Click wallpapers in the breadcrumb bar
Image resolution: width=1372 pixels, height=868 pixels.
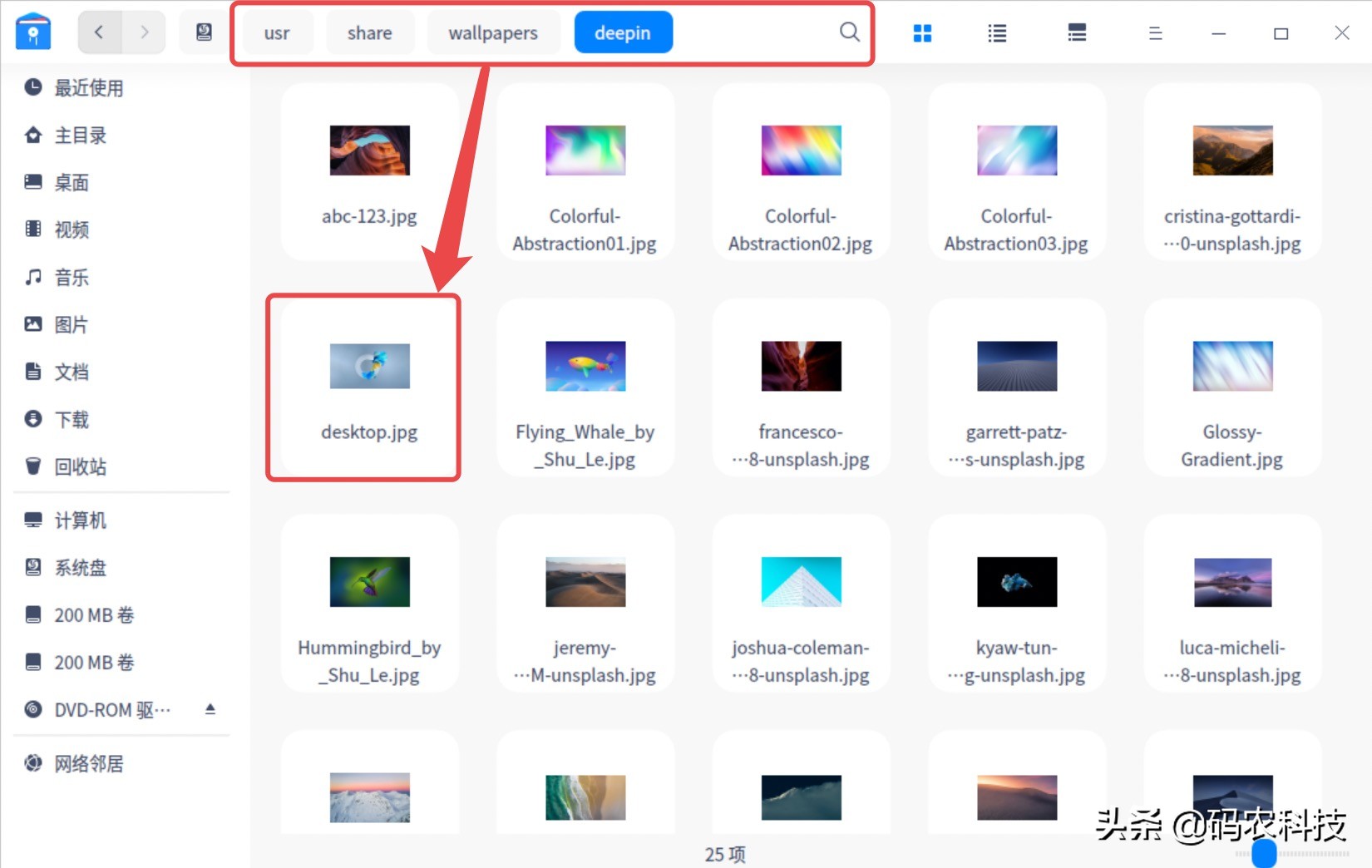[x=493, y=32]
